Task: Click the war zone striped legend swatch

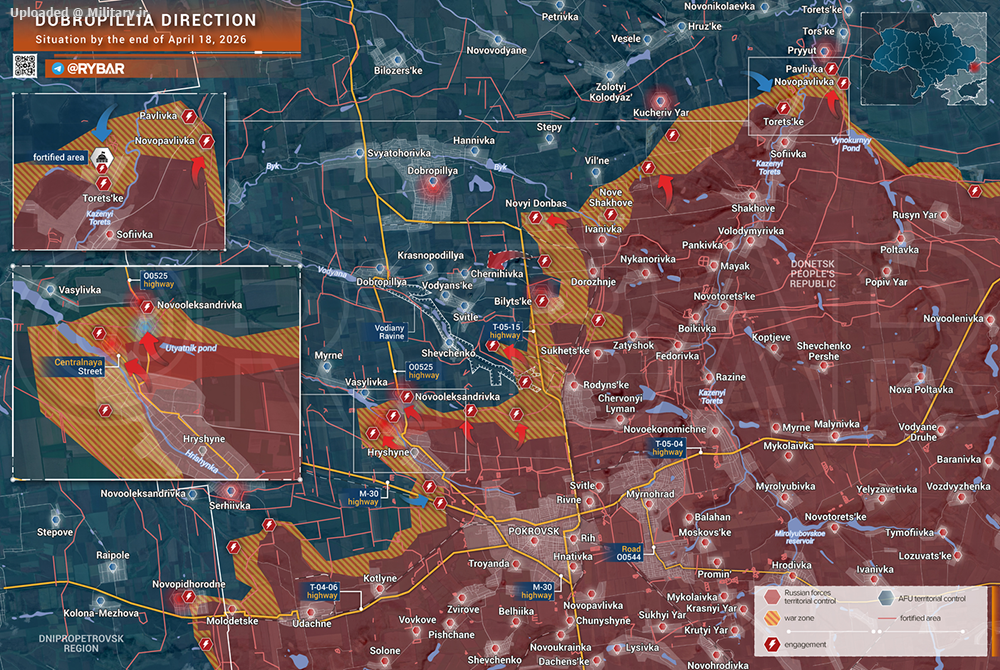Action: (772, 618)
